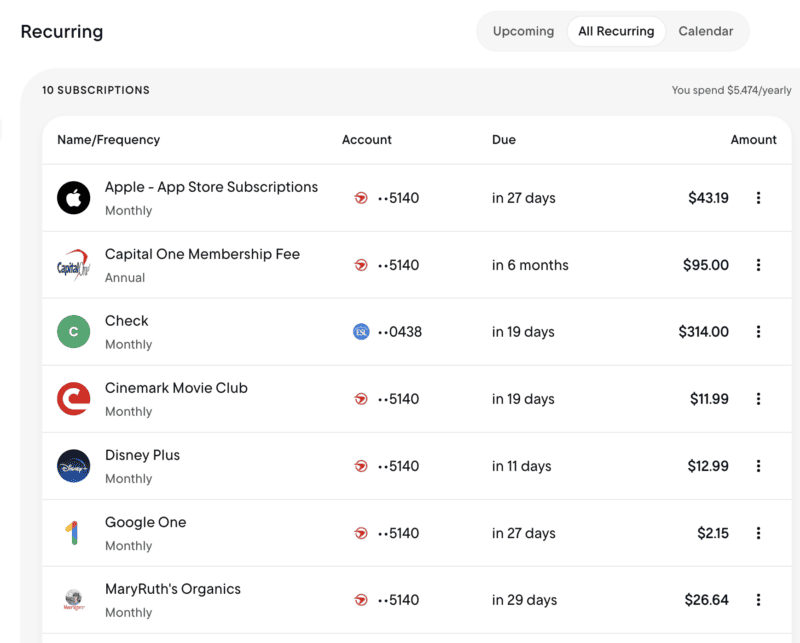Open more options for Disney Plus

click(x=758, y=466)
